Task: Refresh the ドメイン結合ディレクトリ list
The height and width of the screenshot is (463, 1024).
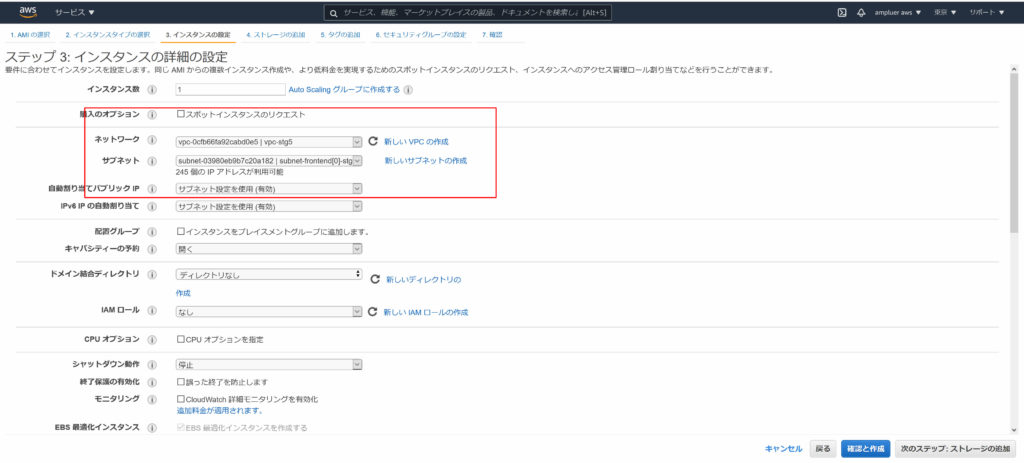Action: (x=375, y=280)
